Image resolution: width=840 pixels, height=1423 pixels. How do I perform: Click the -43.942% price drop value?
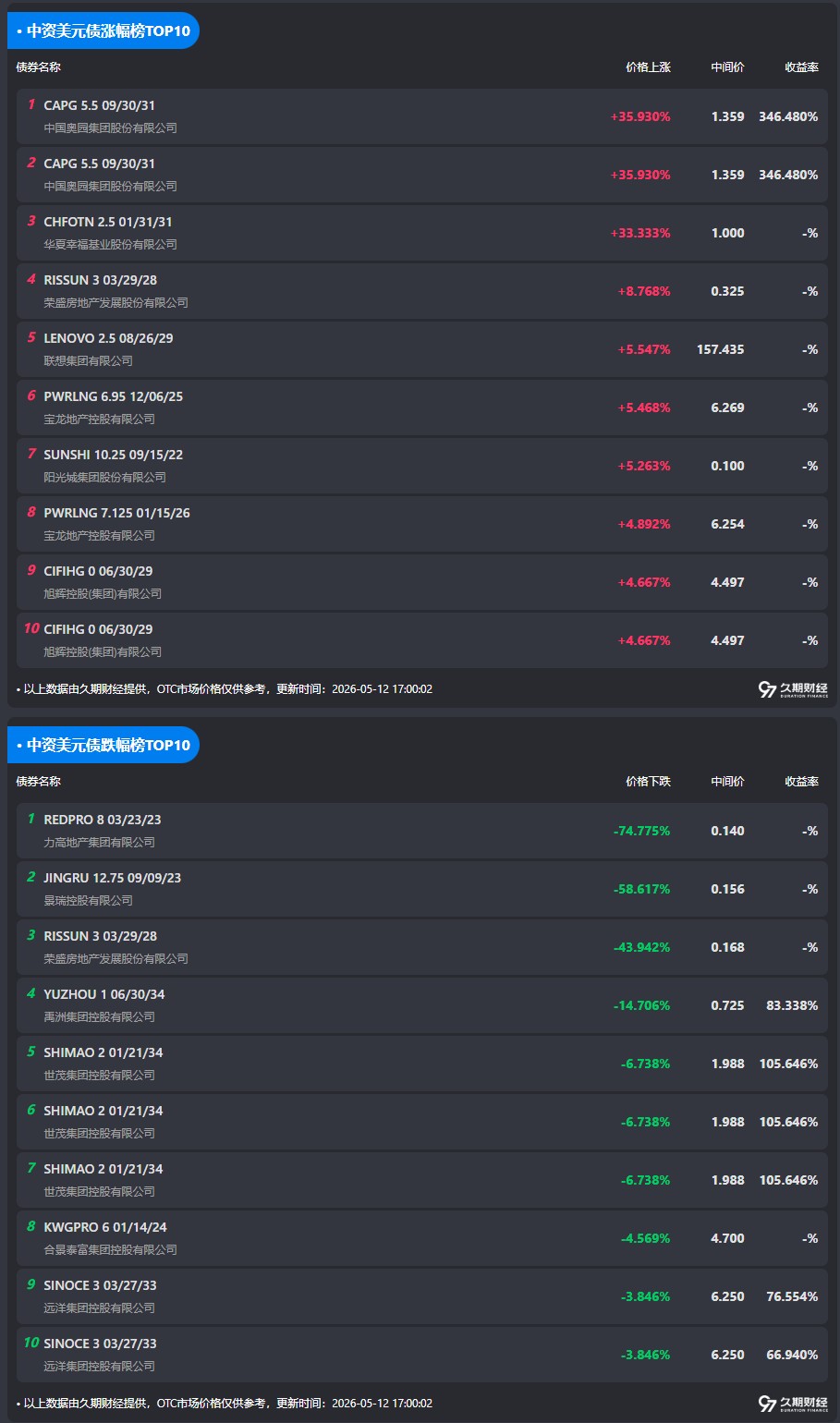642,947
